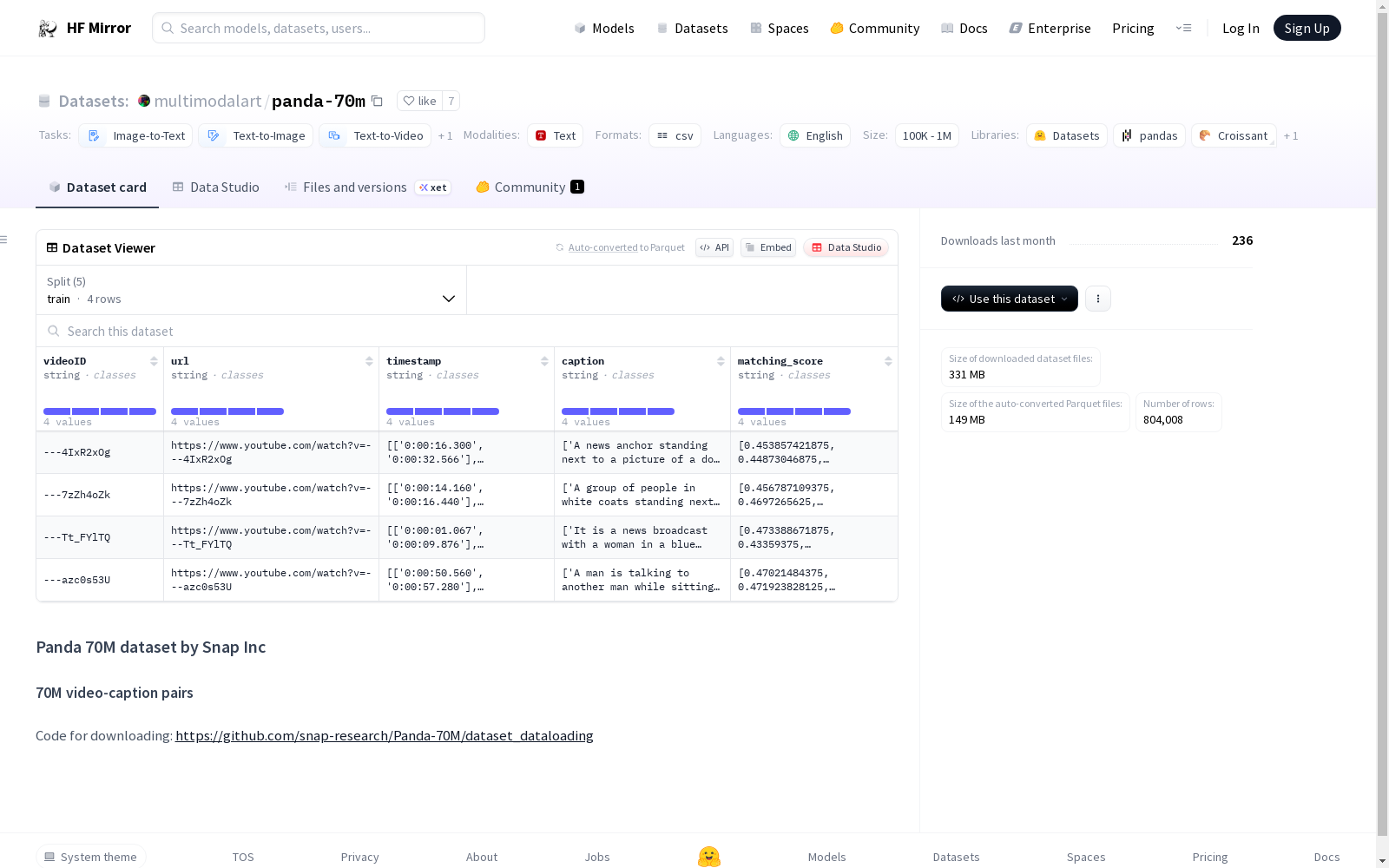Image resolution: width=1389 pixels, height=868 pixels.
Task: Select the ---azc0s53U videoID cell
Action: 100,580
